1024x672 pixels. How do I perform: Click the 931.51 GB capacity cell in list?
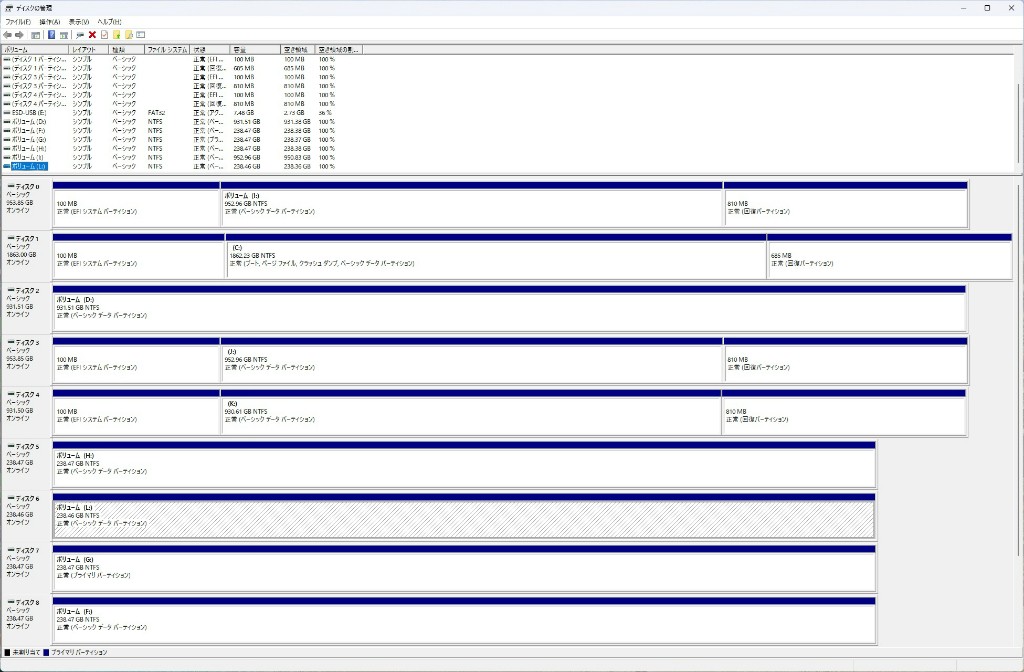point(247,122)
